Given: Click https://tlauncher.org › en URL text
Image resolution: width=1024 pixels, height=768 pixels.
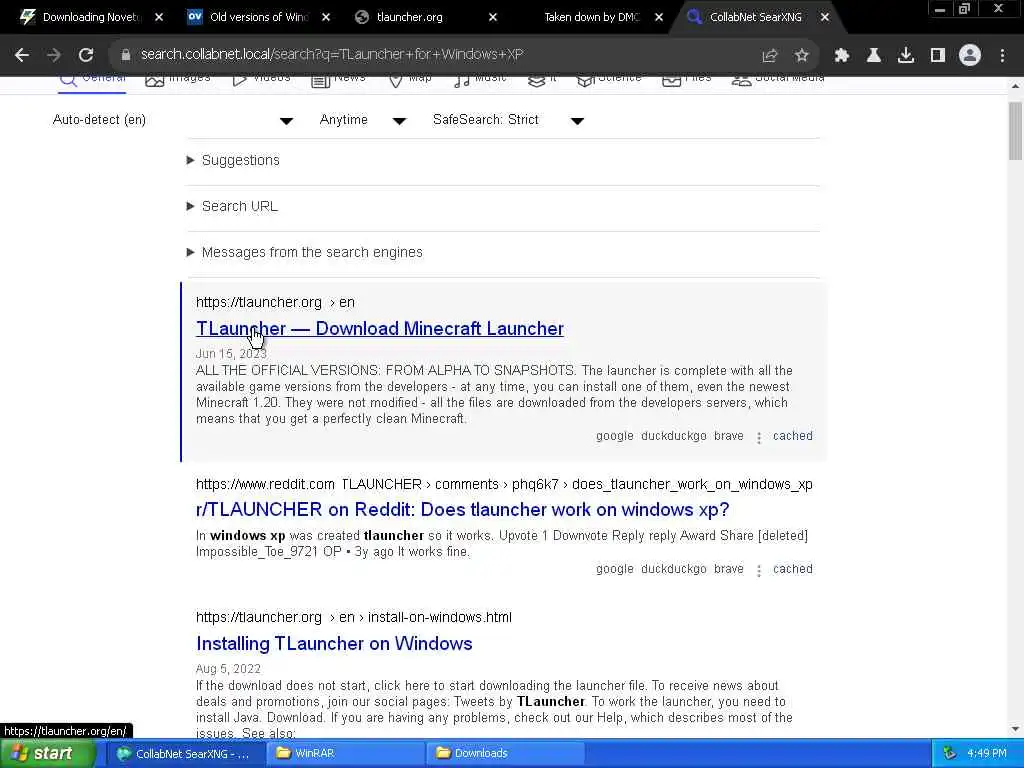Looking at the screenshot, I should [275, 302].
